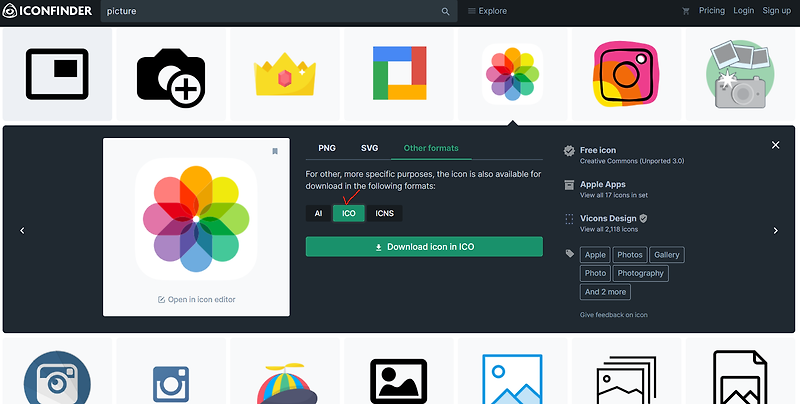Click the Photography tag
The width and height of the screenshot is (800, 404).
click(640, 273)
